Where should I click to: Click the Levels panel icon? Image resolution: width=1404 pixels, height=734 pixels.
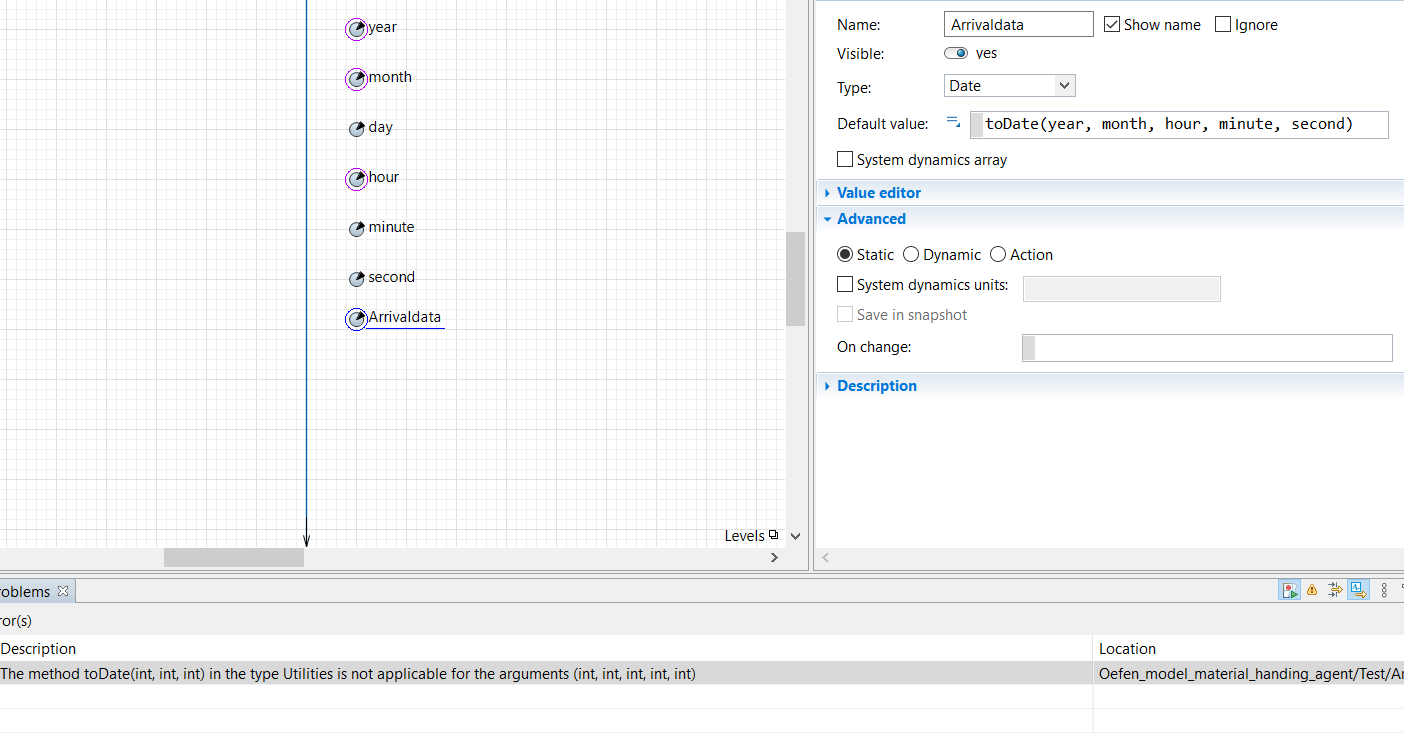tap(774, 535)
